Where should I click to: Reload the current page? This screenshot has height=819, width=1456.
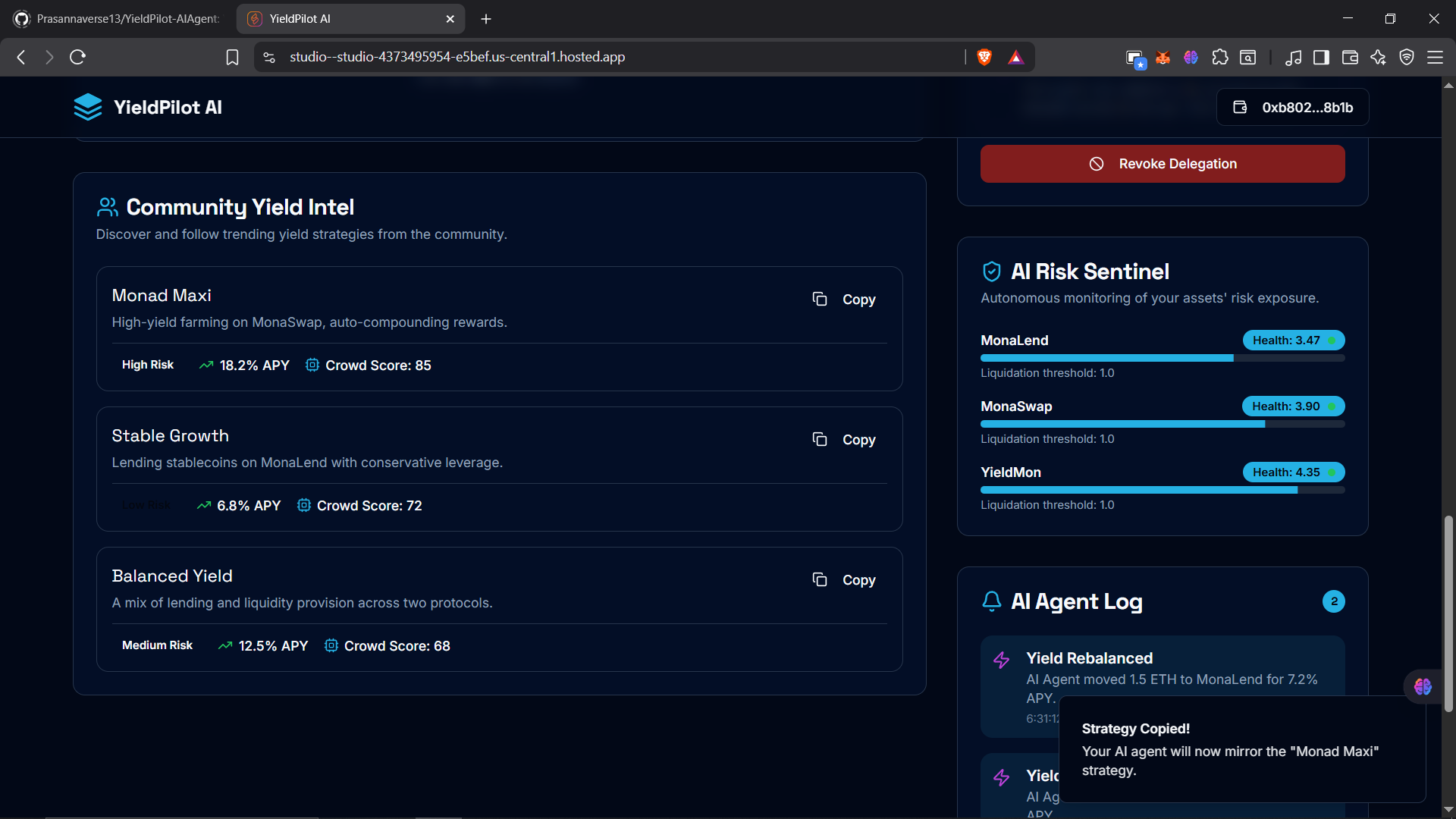click(x=77, y=57)
